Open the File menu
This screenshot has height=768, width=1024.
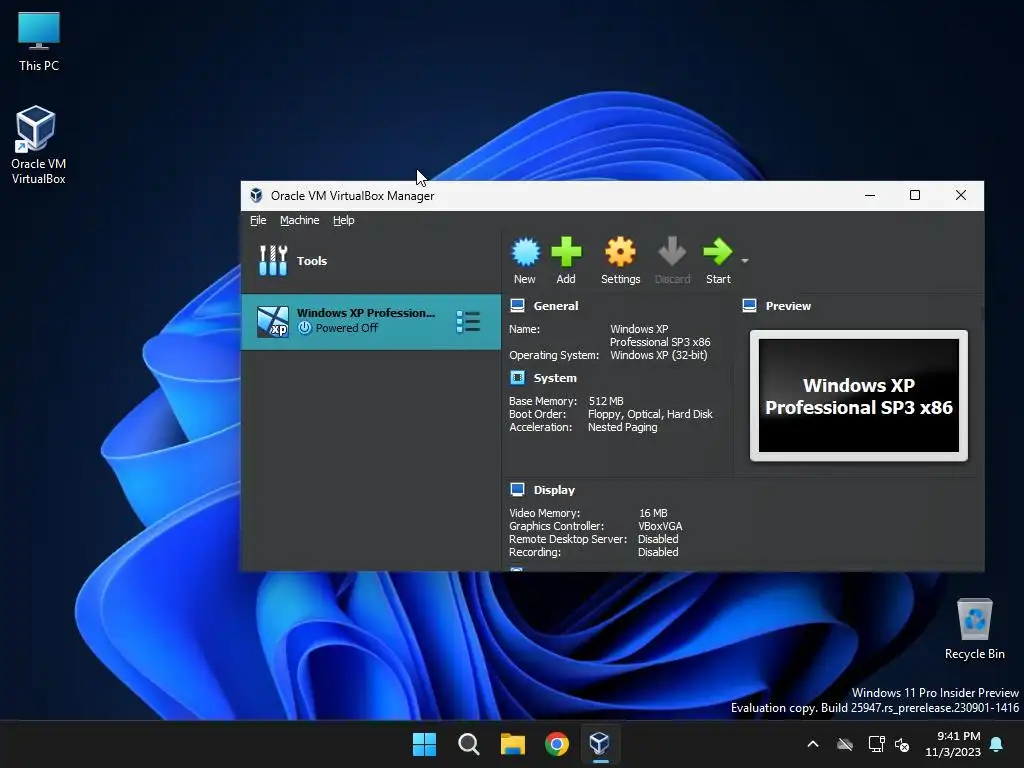click(x=258, y=220)
